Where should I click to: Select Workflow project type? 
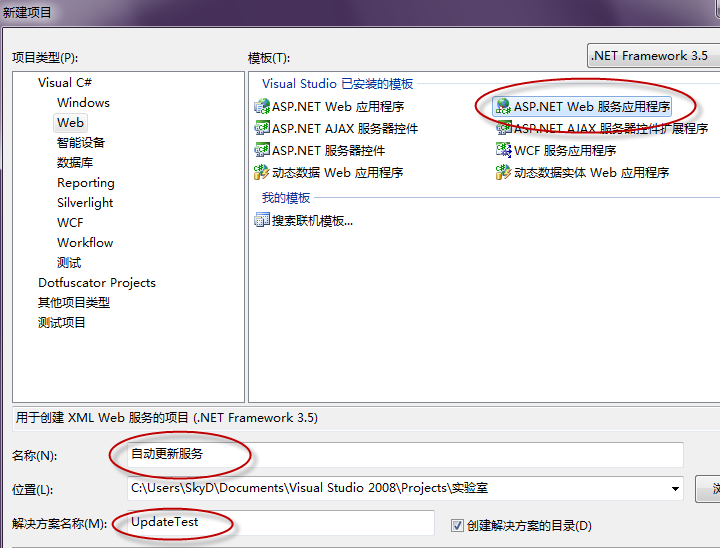[x=85, y=243]
